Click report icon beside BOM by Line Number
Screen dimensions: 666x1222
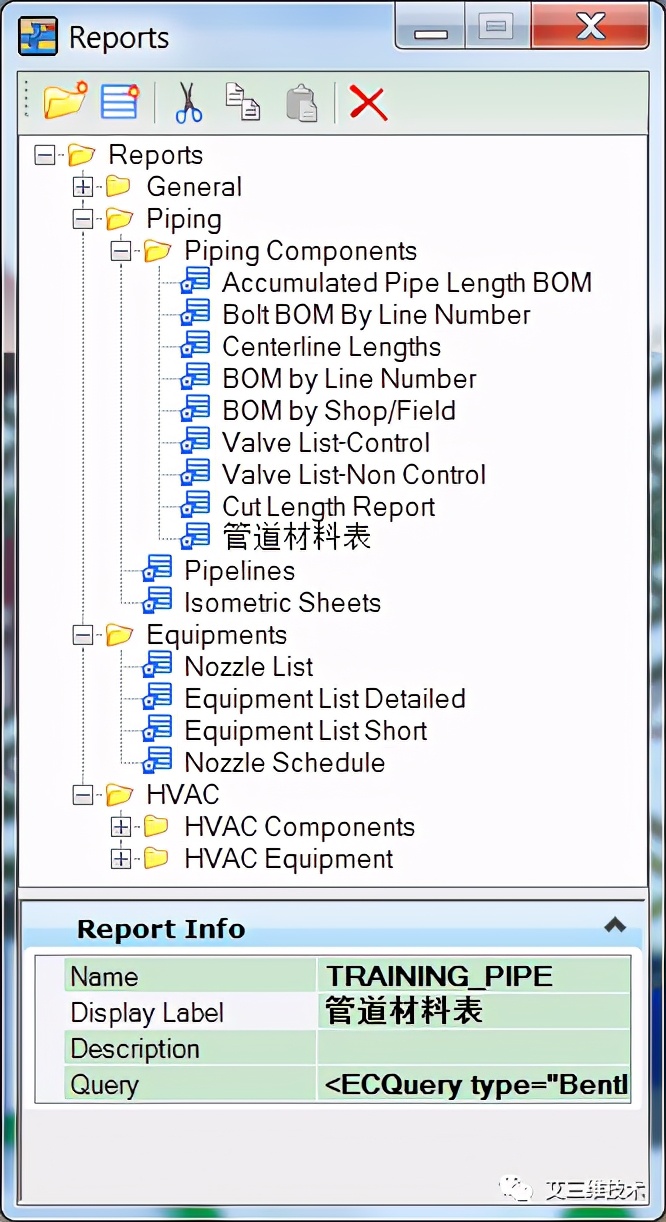[196, 378]
